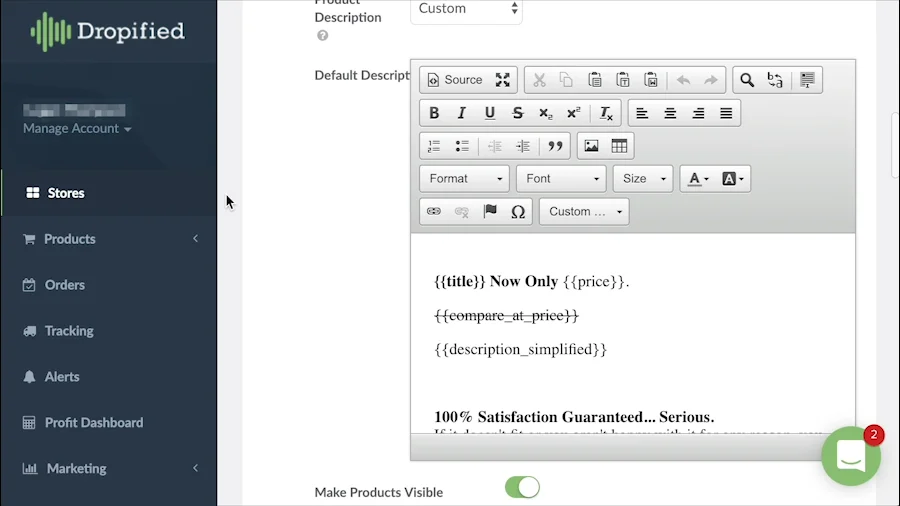Insert a numbered list

434,146
